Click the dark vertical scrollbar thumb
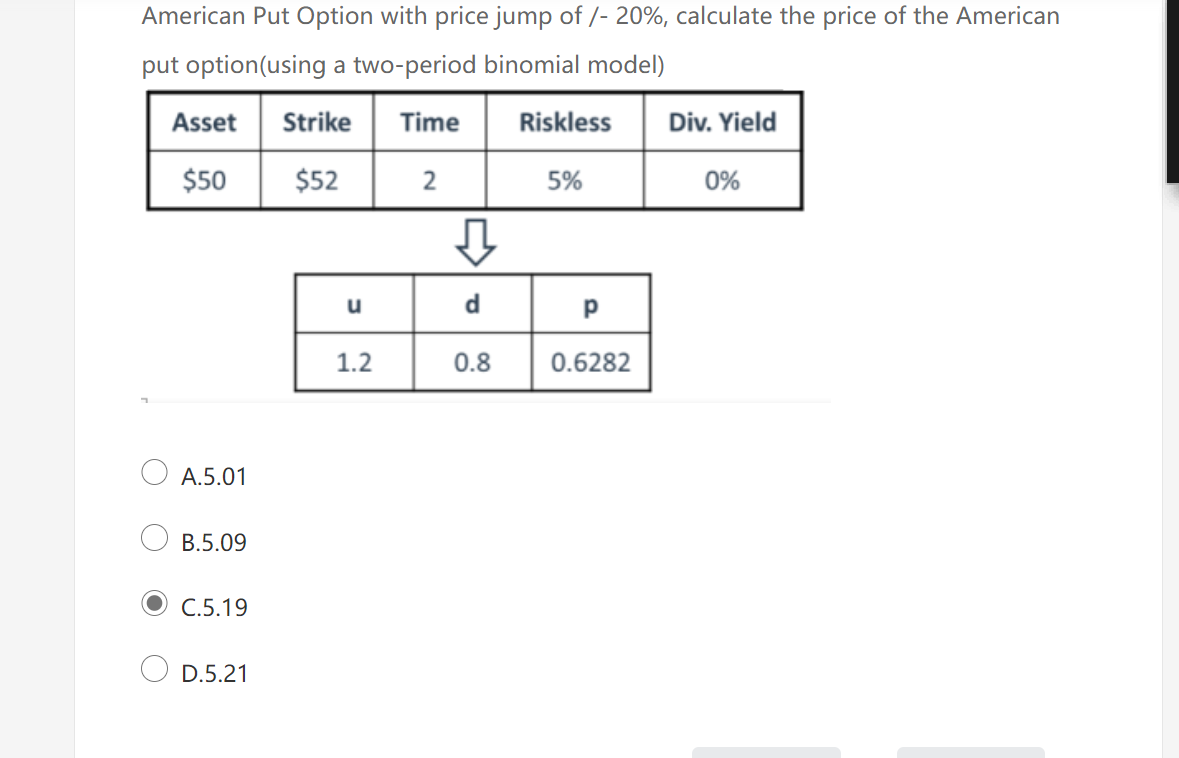The height and width of the screenshot is (758, 1179). (x=1172, y=90)
